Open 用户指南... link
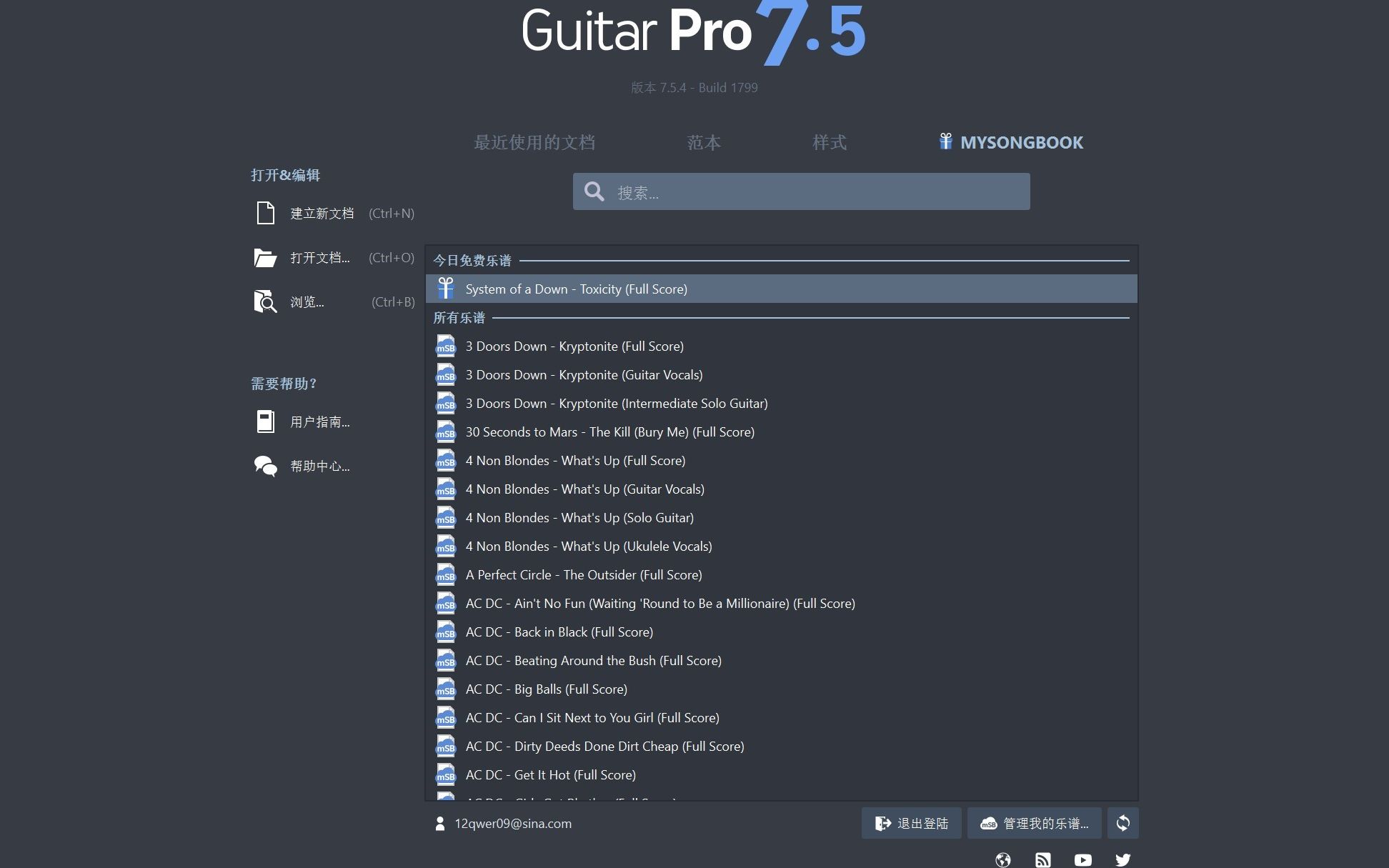The height and width of the screenshot is (868, 1389). coord(303,421)
